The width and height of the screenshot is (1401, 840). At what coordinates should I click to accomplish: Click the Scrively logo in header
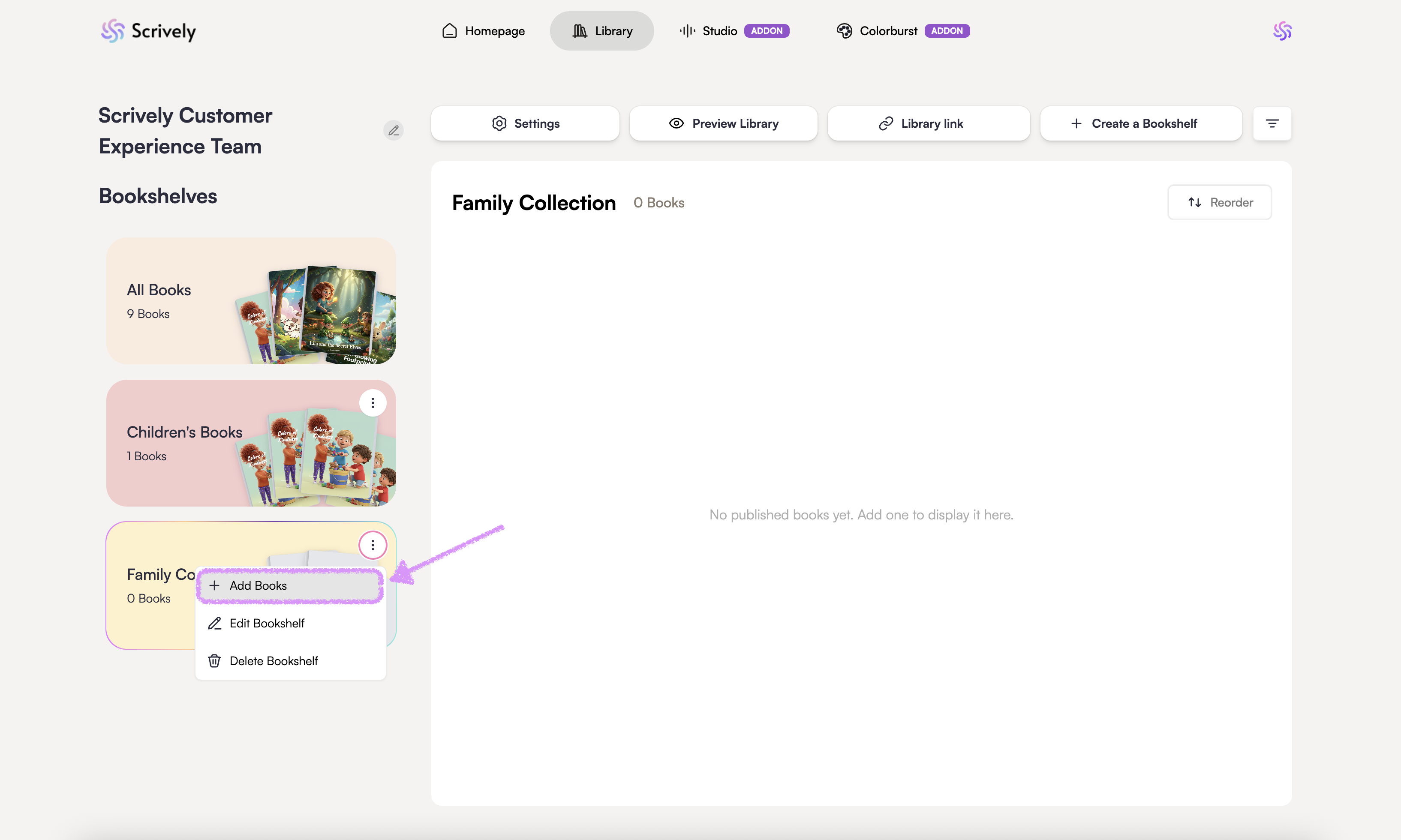click(x=148, y=31)
